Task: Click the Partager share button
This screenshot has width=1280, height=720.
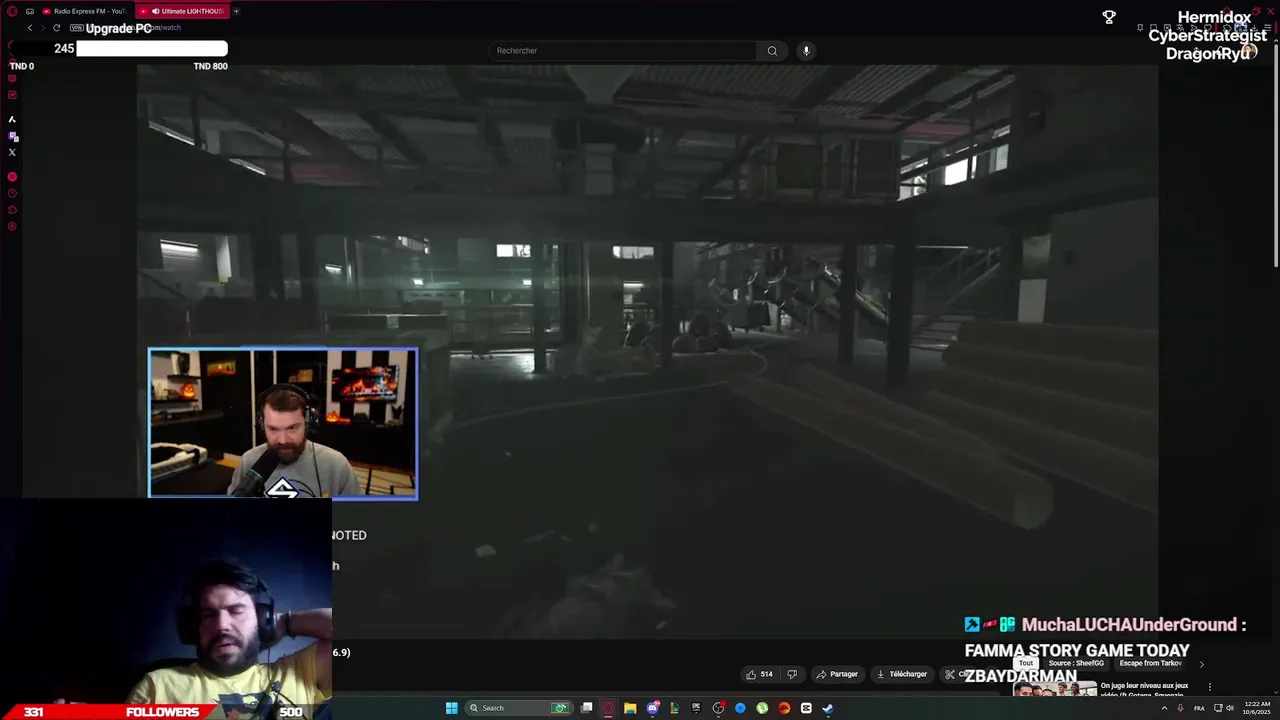Action: click(x=838, y=674)
